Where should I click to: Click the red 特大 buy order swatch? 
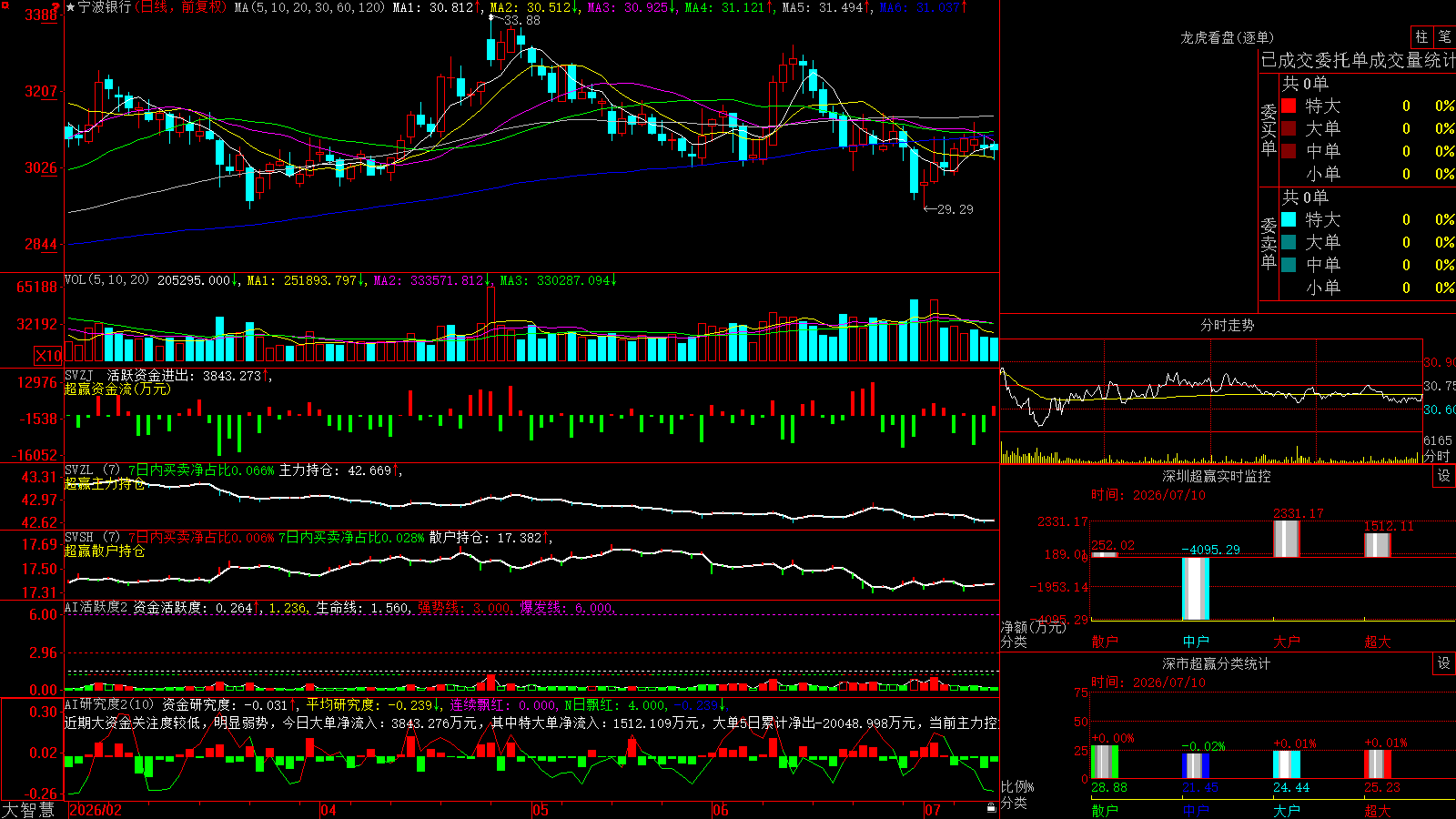coord(1289,106)
